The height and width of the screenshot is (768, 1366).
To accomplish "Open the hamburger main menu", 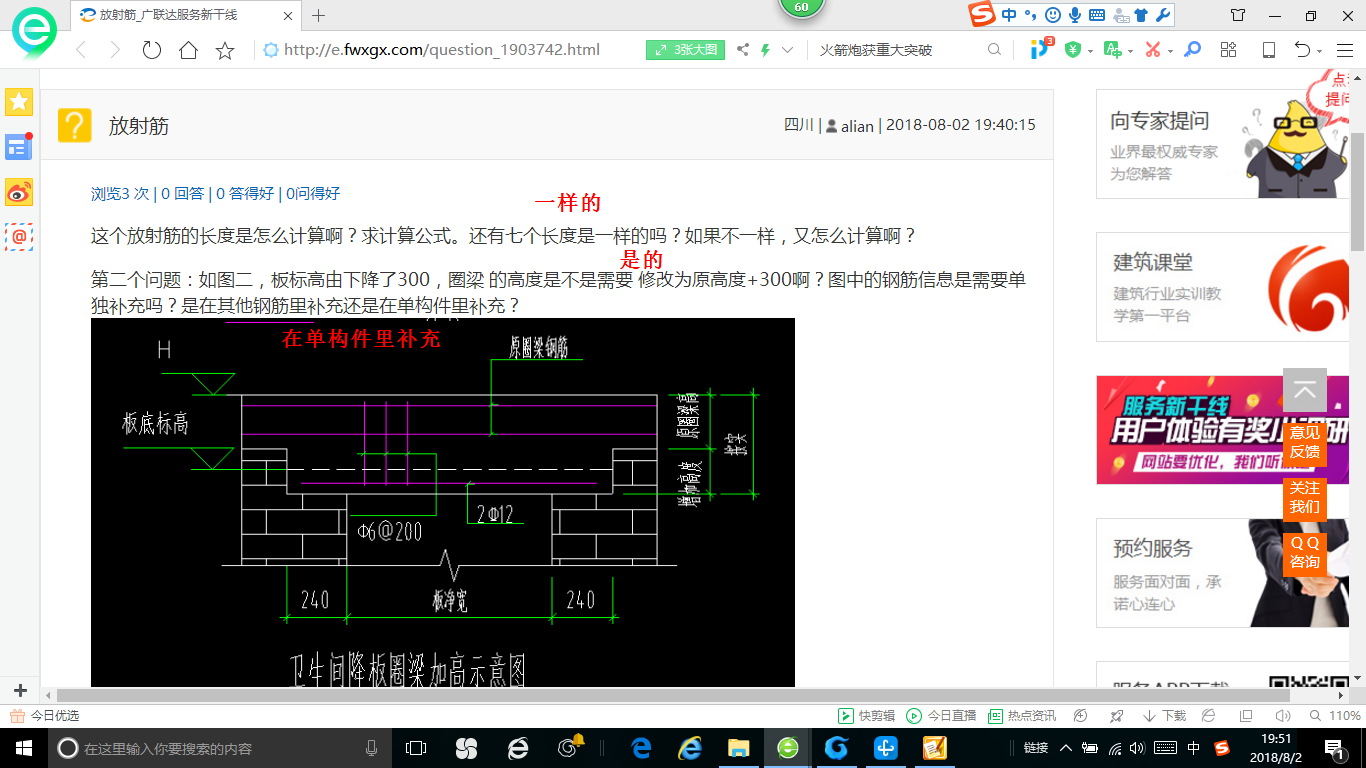I will 1343,50.
